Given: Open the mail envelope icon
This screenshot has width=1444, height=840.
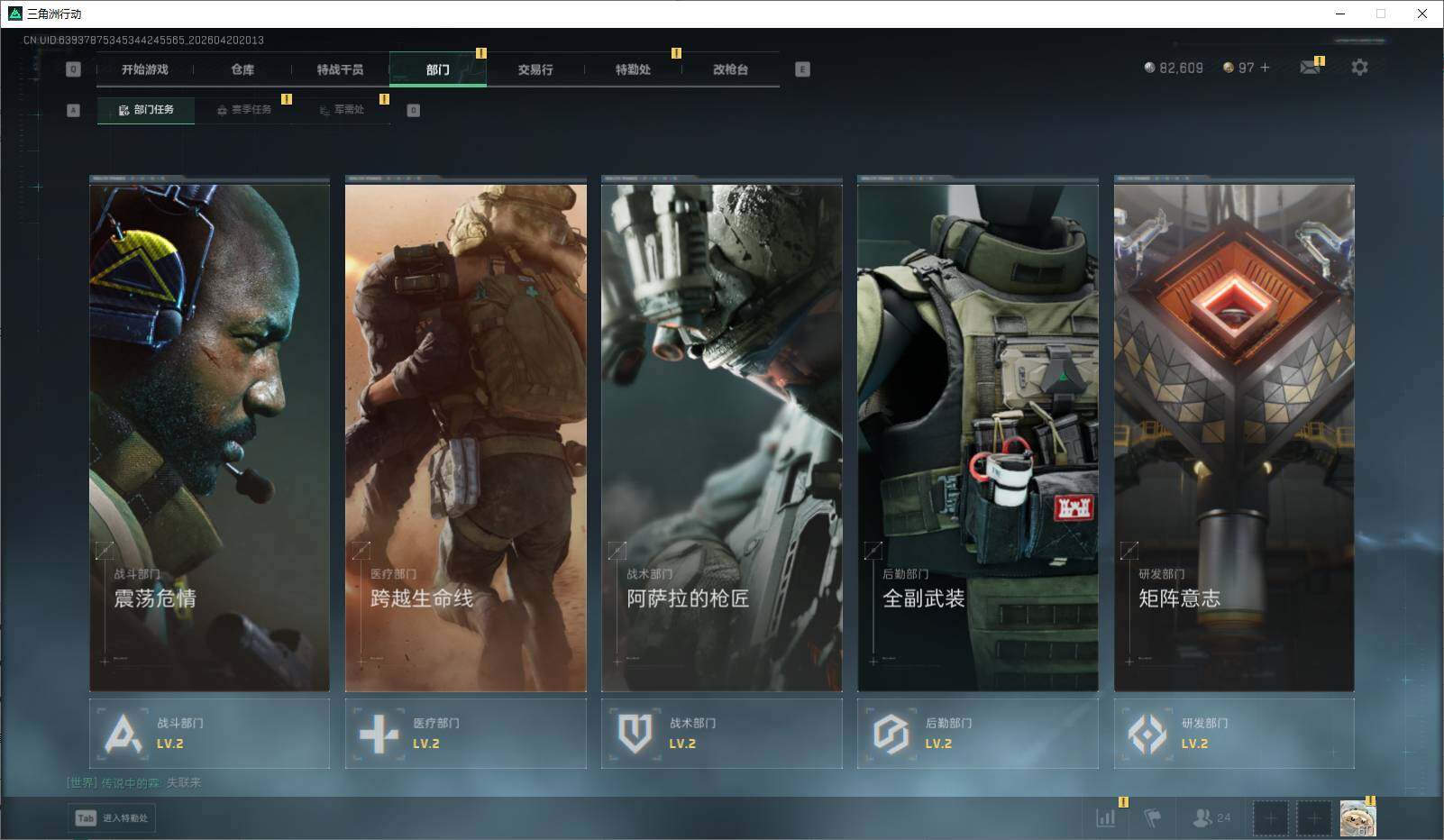Looking at the screenshot, I should [1310, 68].
